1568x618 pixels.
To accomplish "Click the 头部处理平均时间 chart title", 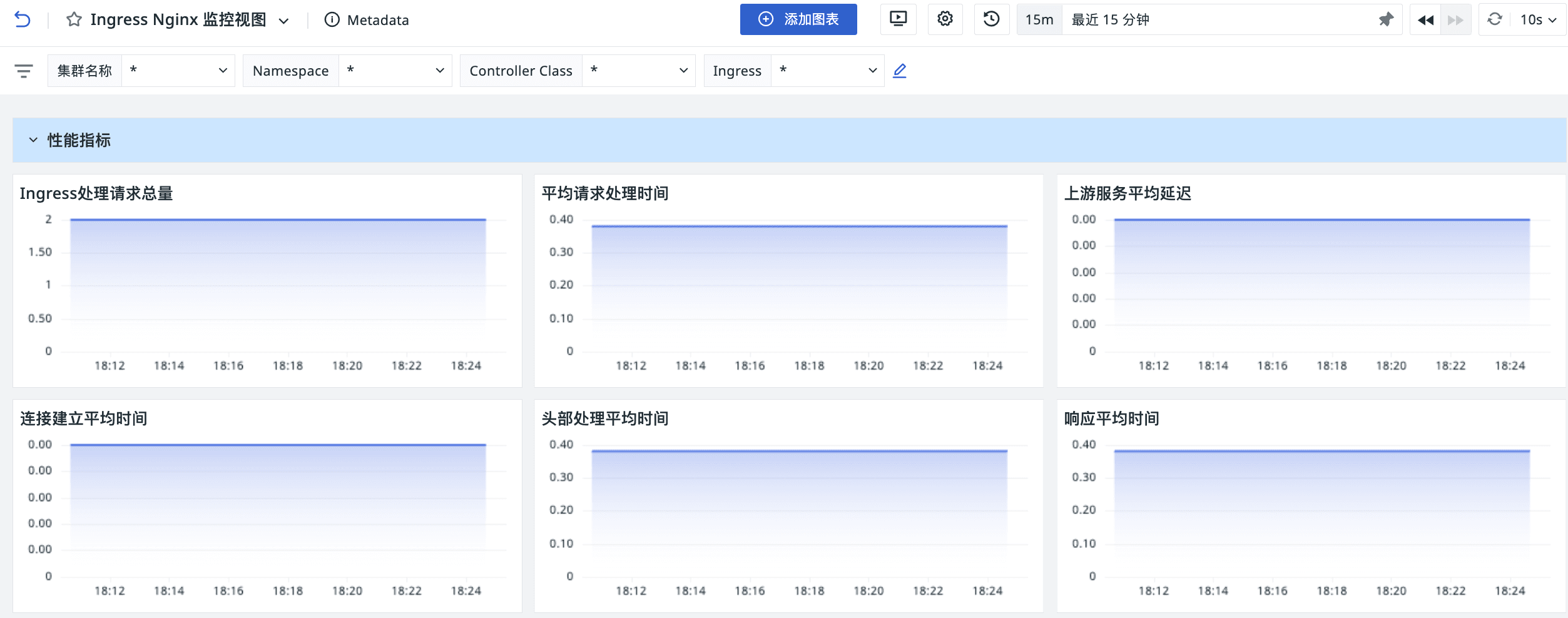I will [x=605, y=418].
